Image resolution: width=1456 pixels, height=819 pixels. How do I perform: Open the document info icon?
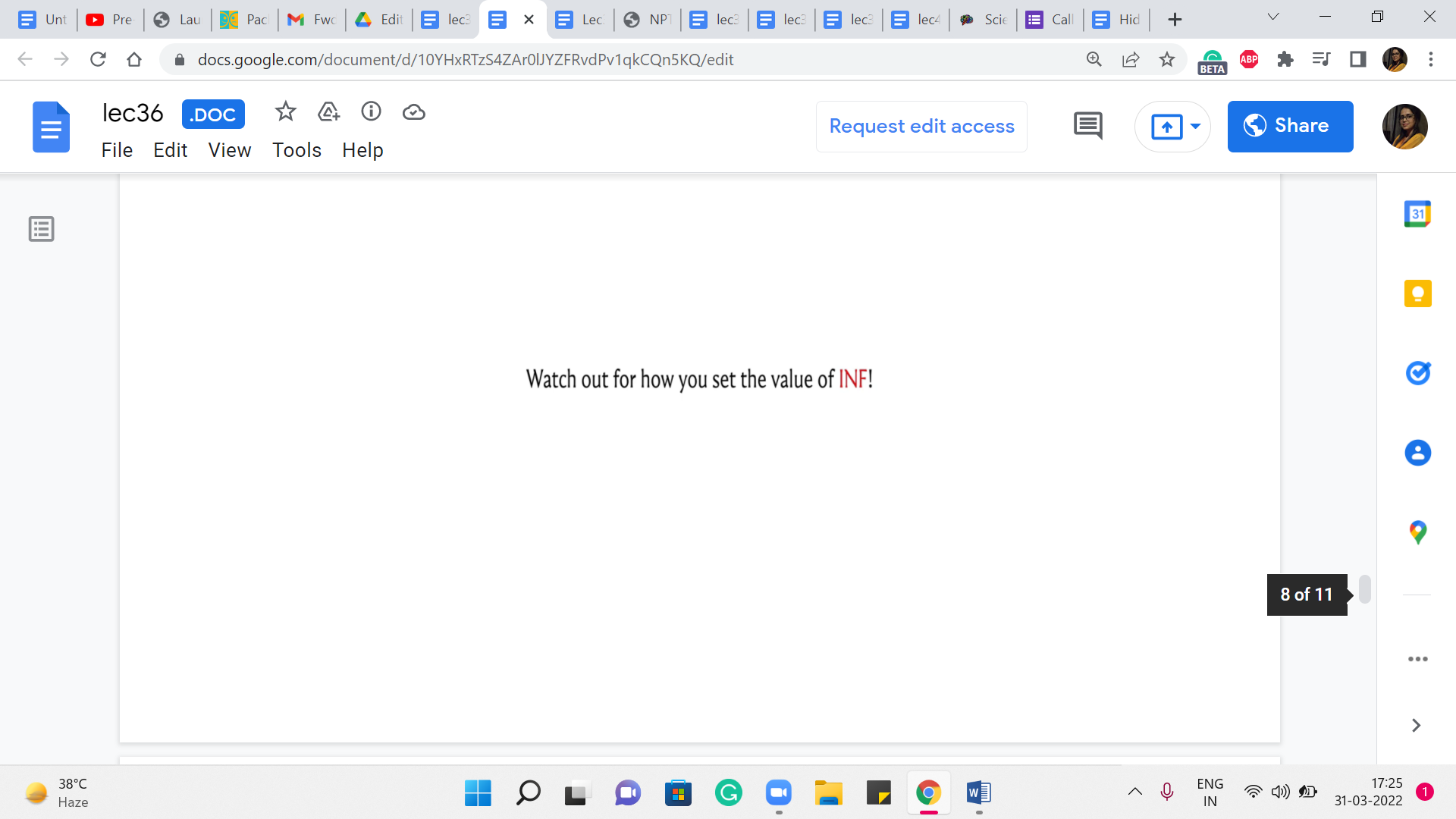371,112
